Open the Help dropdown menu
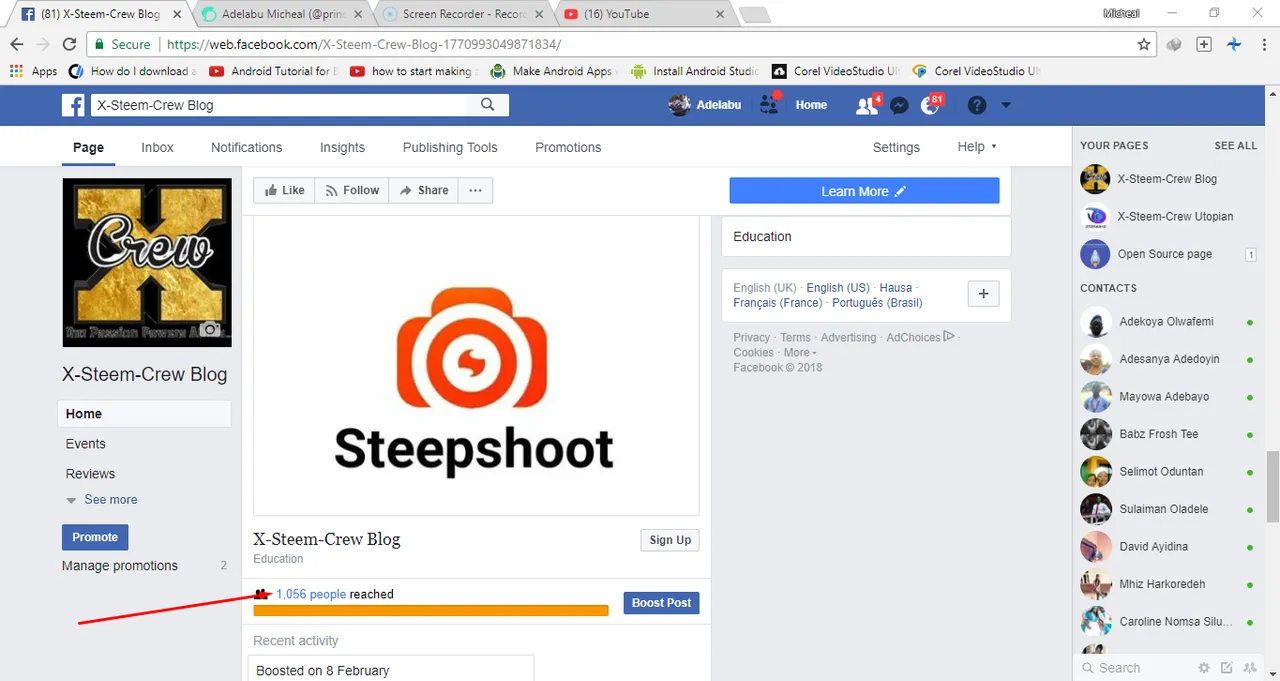Viewport: 1280px width, 681px height. (x=977, y=147)
